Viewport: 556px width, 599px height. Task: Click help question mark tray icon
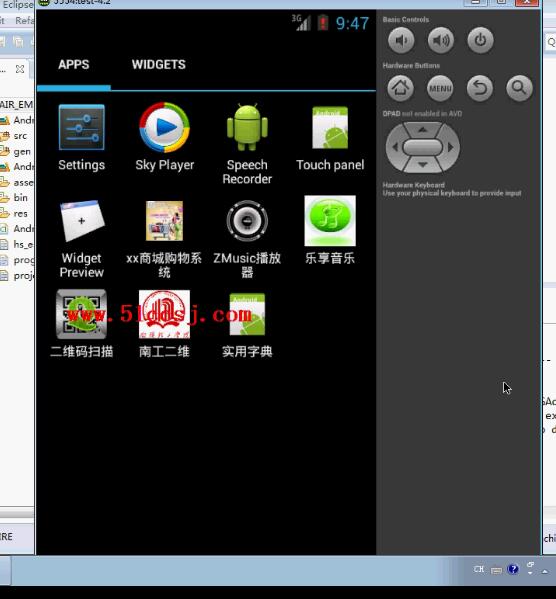513,569
